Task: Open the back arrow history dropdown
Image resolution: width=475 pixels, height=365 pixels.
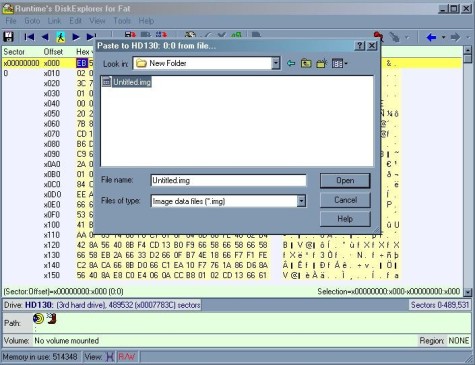Action: tap(443, 37)
